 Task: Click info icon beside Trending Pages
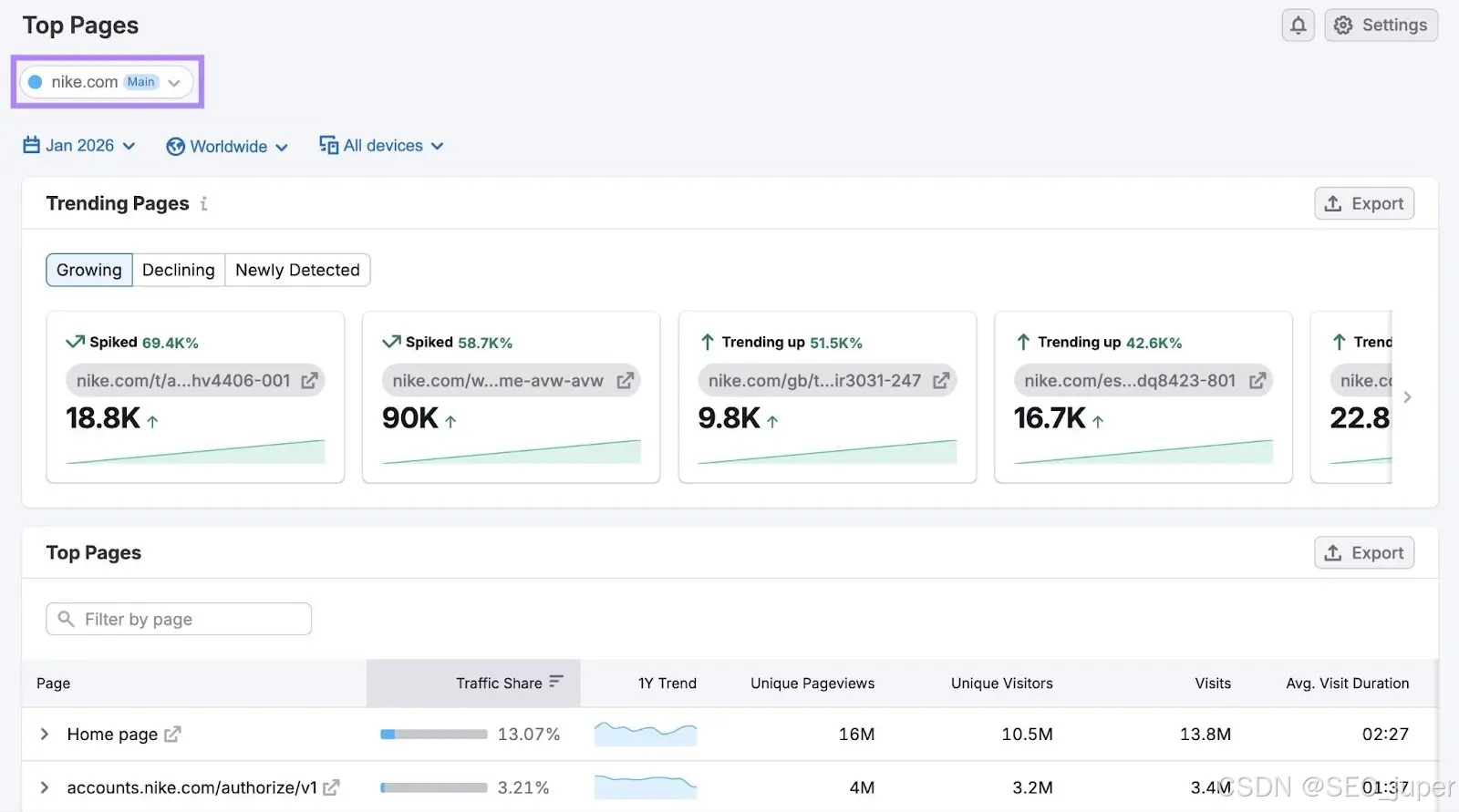coord(203,204)
